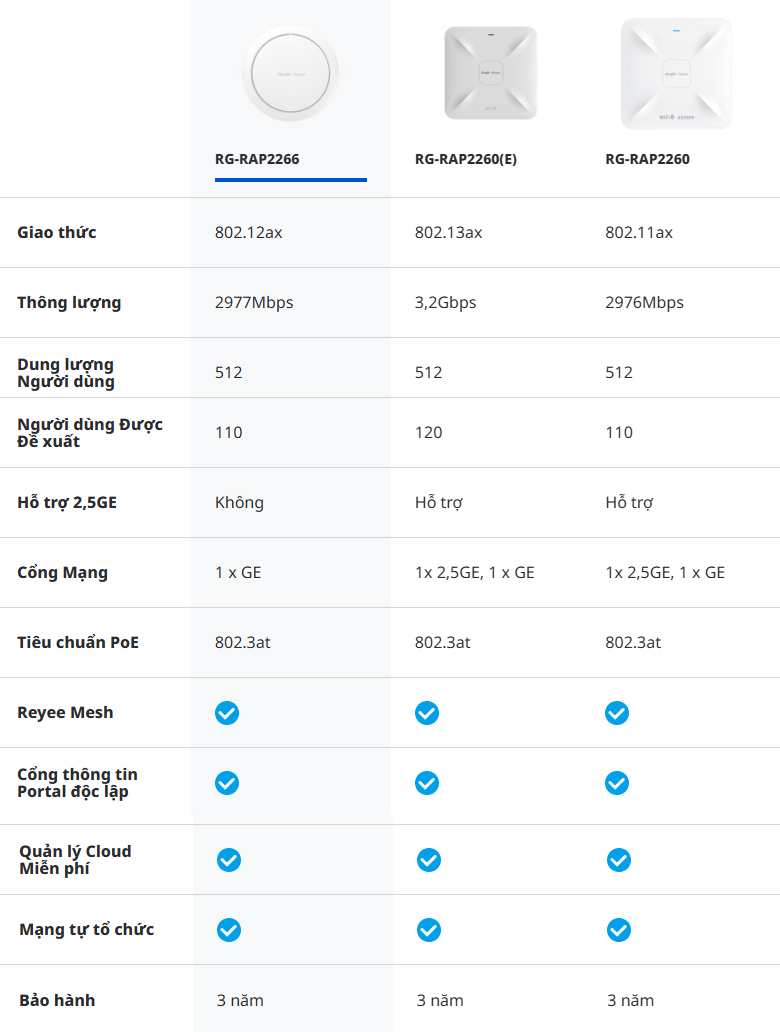Click Reyee Mesh checkmark for RG-RAP2260
The image size is (780, 1032).
click(617, 713)
